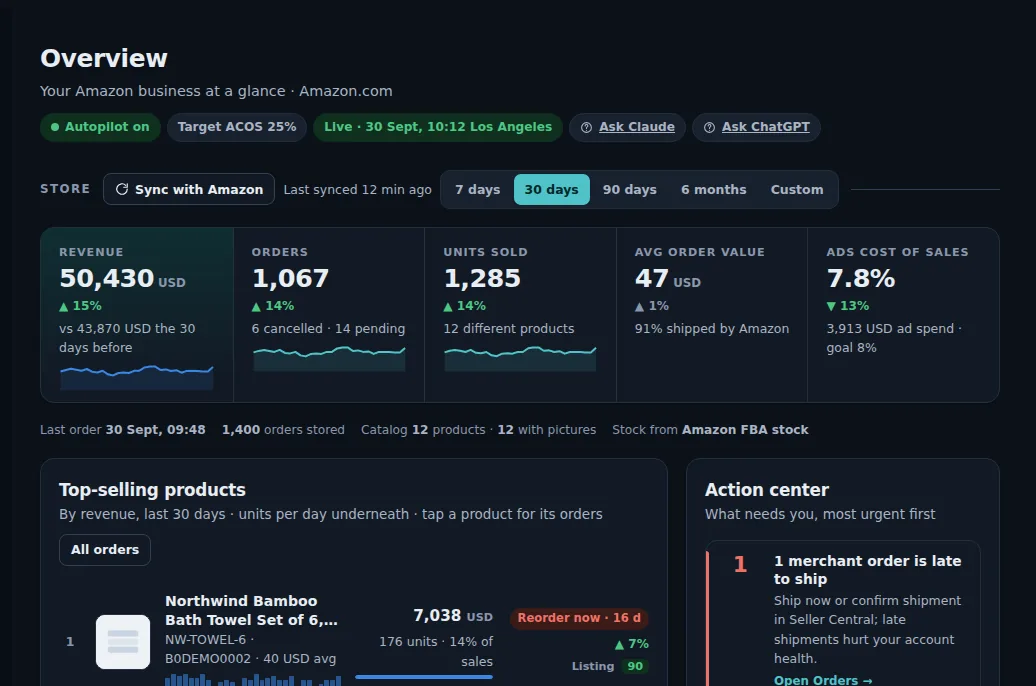Click 'Amazon FBA stock' source text

(745, 430)
